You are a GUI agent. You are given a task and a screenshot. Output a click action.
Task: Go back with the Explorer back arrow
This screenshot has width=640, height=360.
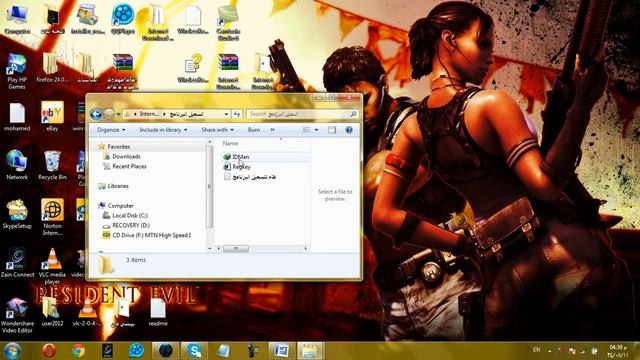click(x=96, y=114)
